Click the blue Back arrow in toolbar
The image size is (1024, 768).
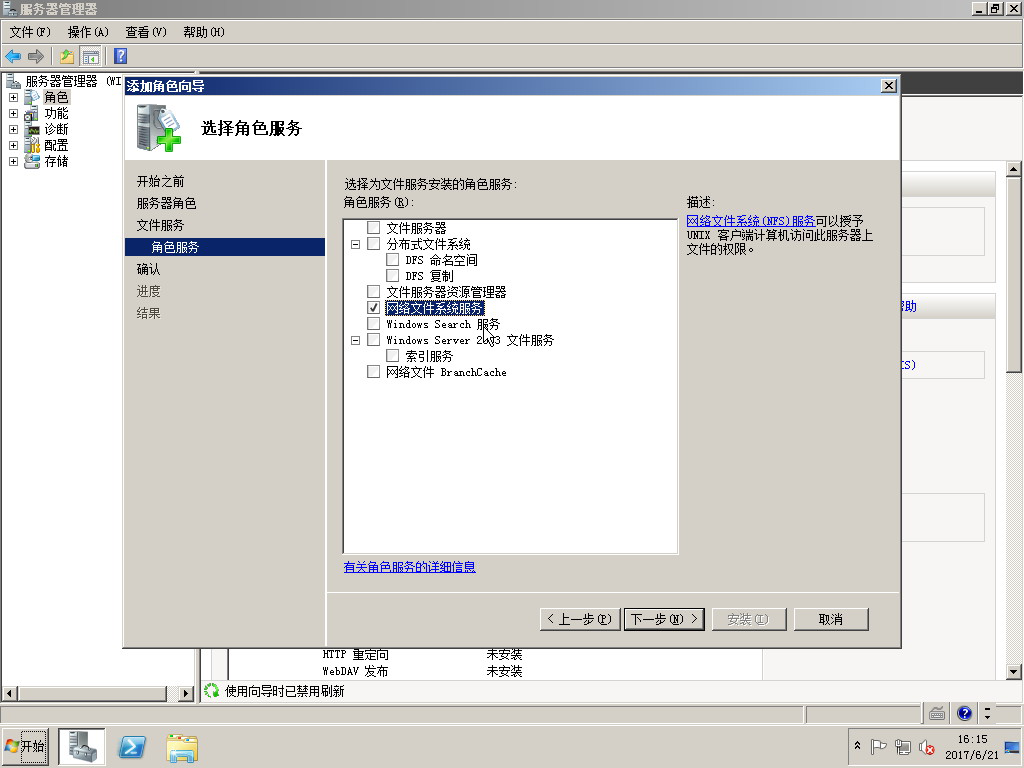[13, 56]
